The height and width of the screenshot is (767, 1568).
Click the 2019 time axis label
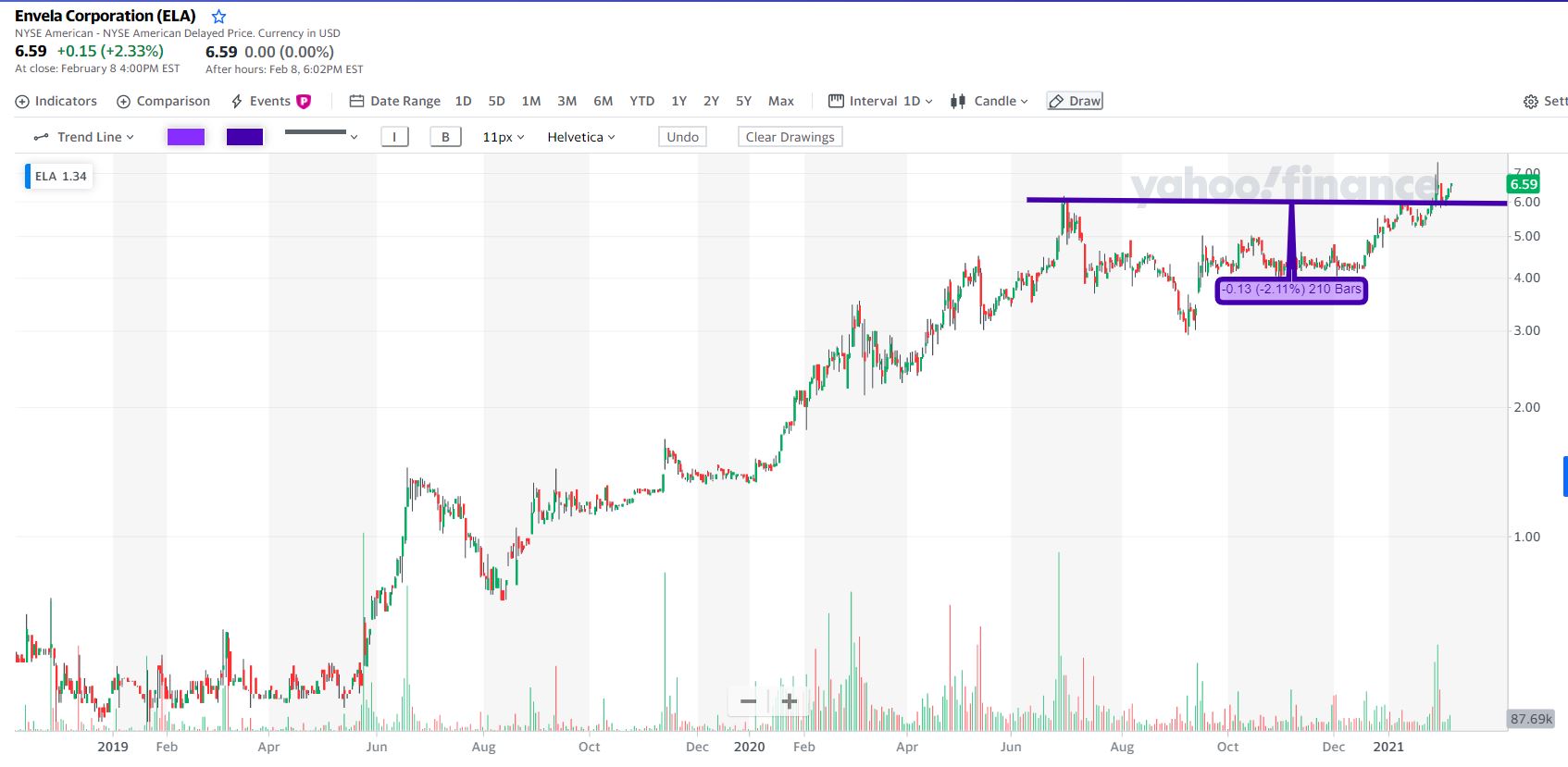point(113,747)
